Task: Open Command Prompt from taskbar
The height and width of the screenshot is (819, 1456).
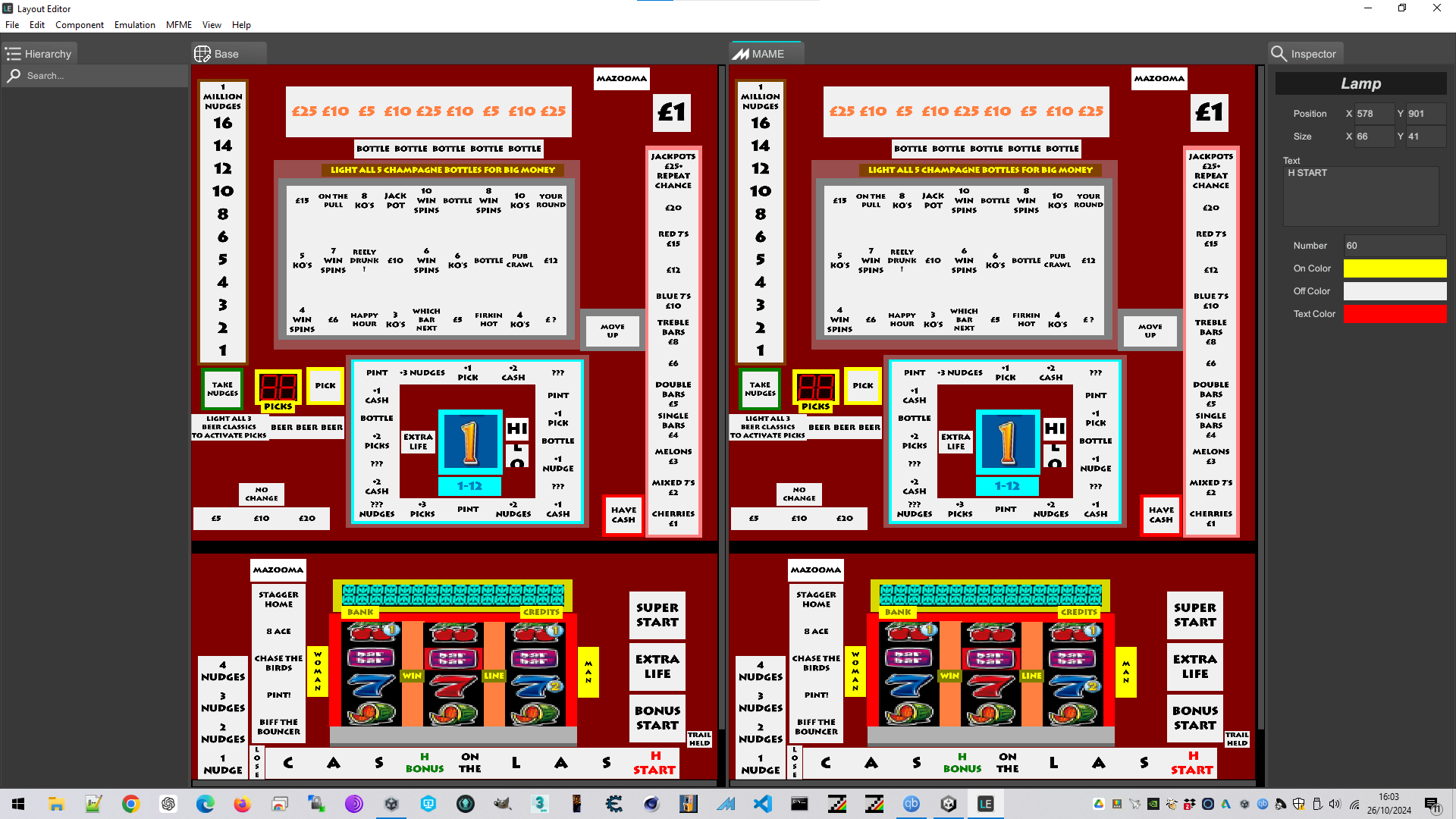Action: click(x=800, y=804)
